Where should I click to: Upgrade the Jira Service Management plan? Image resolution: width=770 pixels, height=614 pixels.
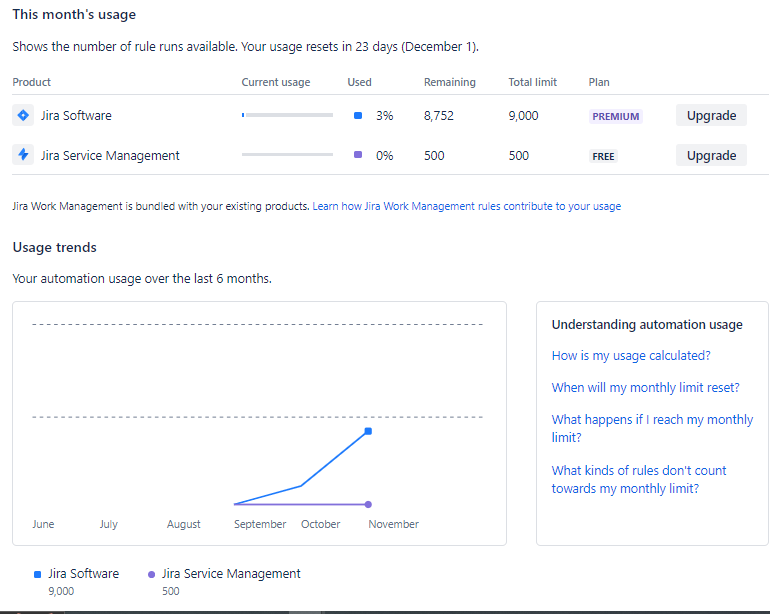pos(711,155)
